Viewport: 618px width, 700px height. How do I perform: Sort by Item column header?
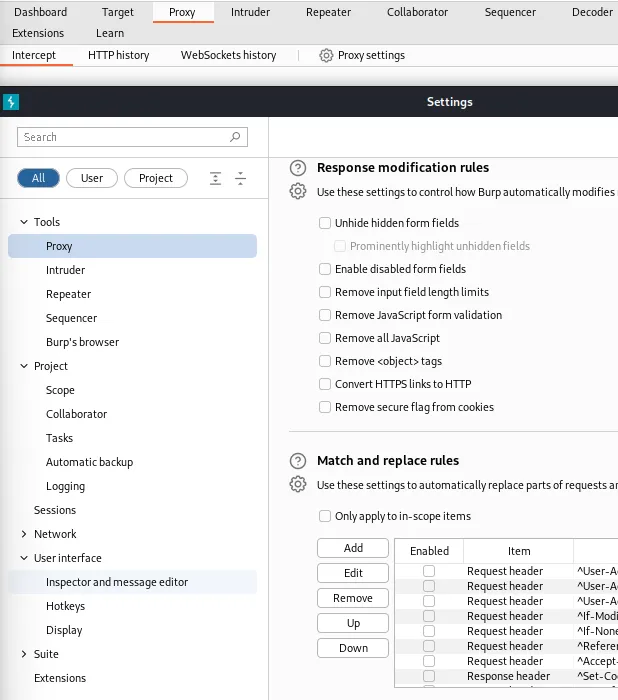tap(519, 551)
